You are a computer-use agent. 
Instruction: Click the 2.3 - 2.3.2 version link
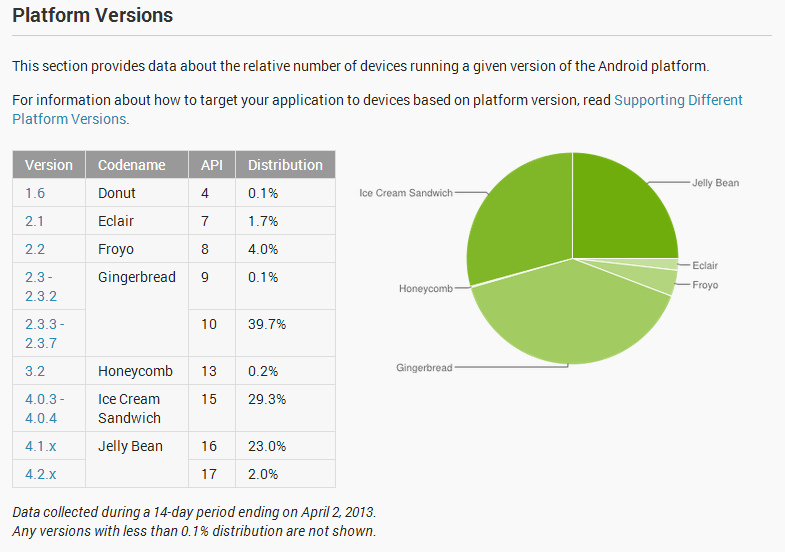pyautogui.click(x=41, y=286)
